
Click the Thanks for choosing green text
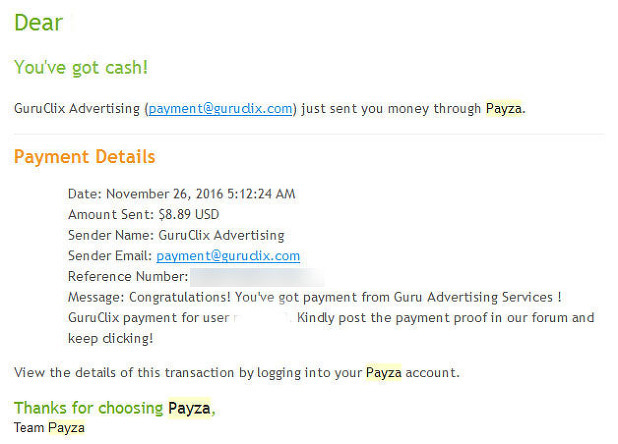(88, 408)
